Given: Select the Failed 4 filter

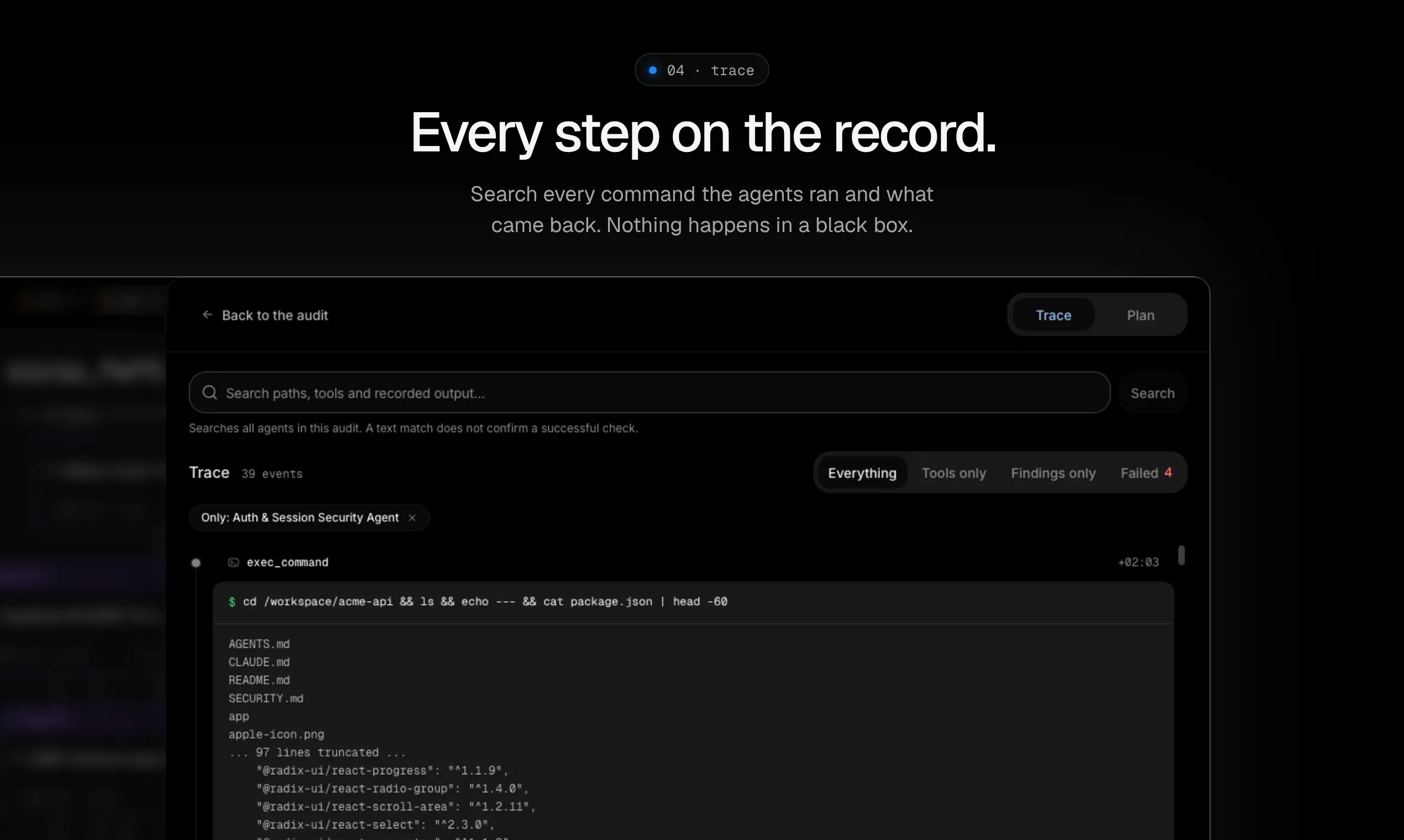Looking at the screenshot, I should [x=1146, y=473].
